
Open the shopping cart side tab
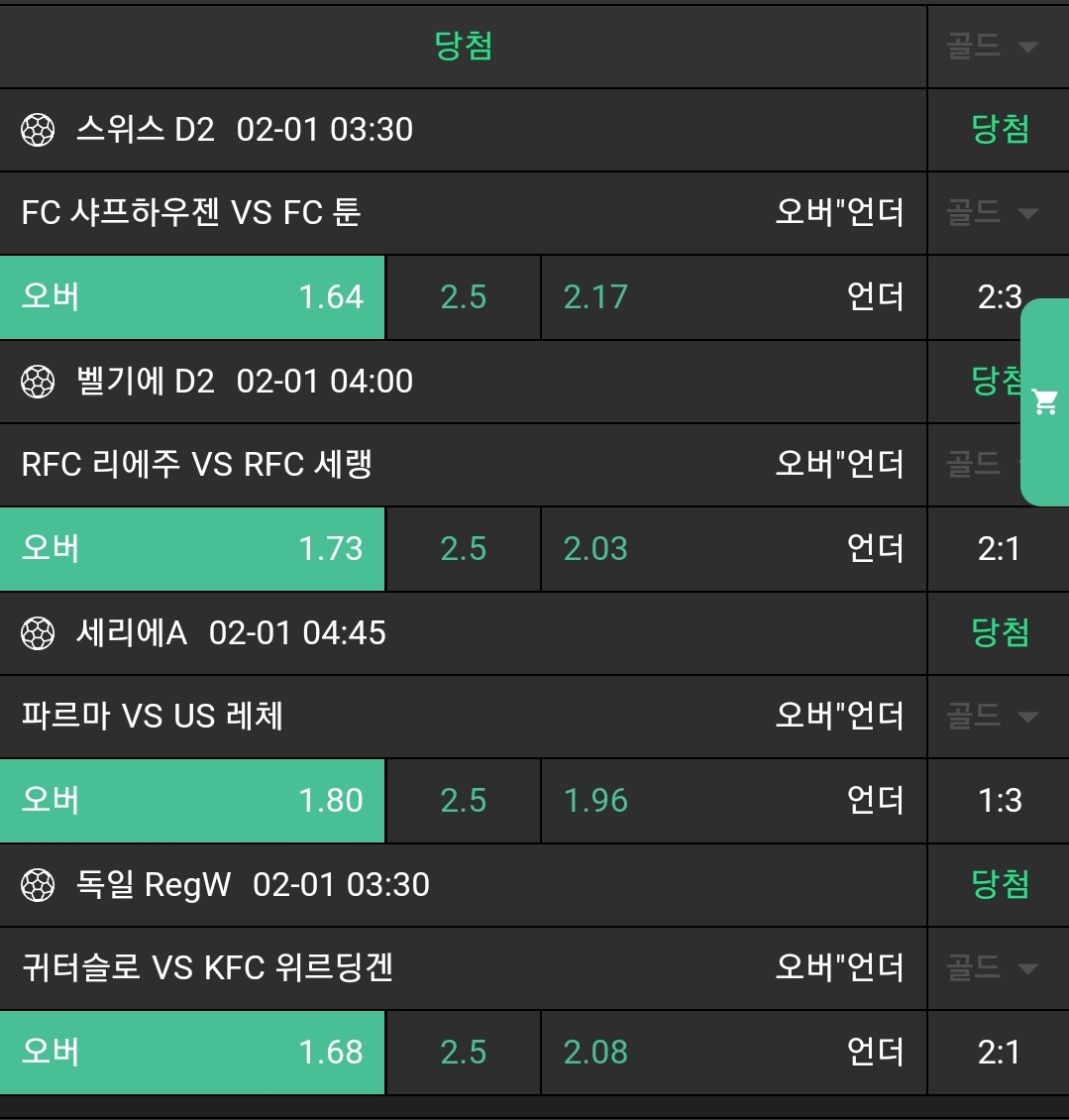(1045, 401)
